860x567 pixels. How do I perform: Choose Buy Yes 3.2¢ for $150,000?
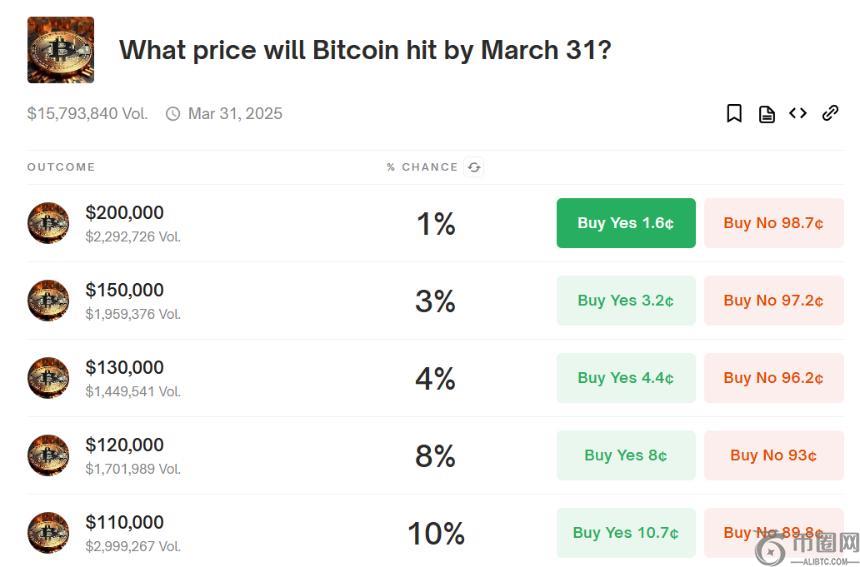(x=626, y=301)
